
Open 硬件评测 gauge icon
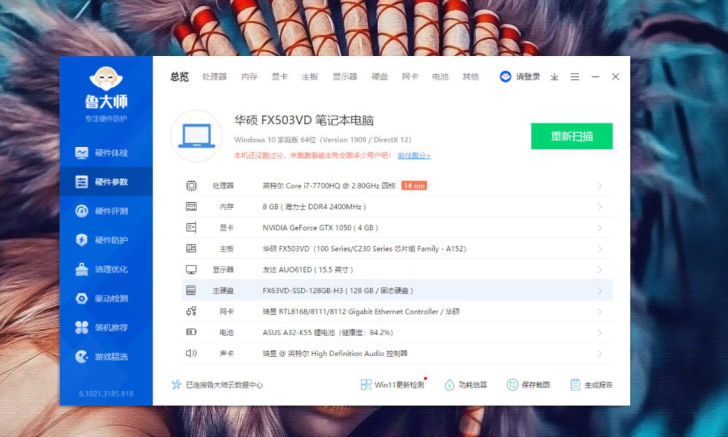point(82,211)
